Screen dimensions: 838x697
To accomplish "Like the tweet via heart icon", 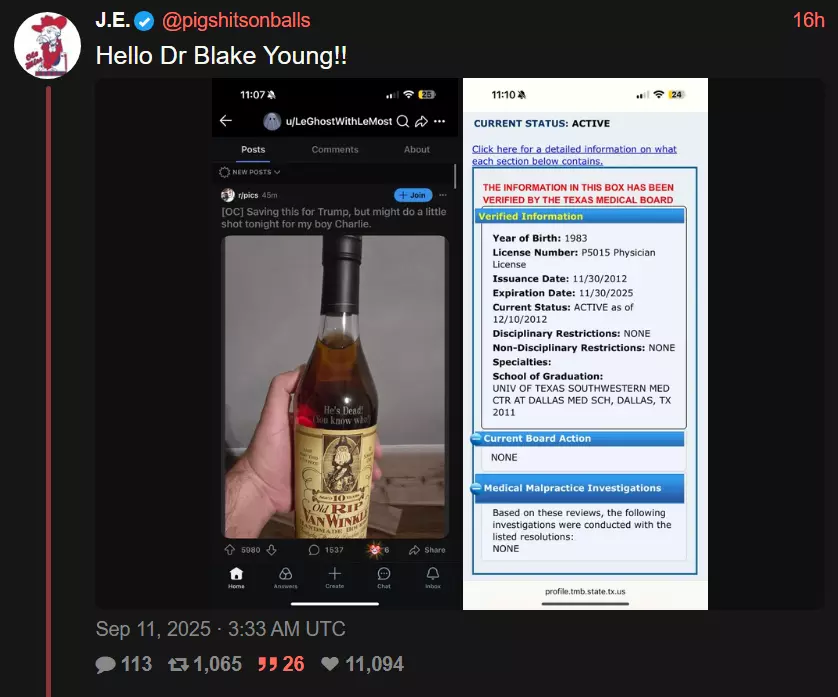I will point(330,664).
